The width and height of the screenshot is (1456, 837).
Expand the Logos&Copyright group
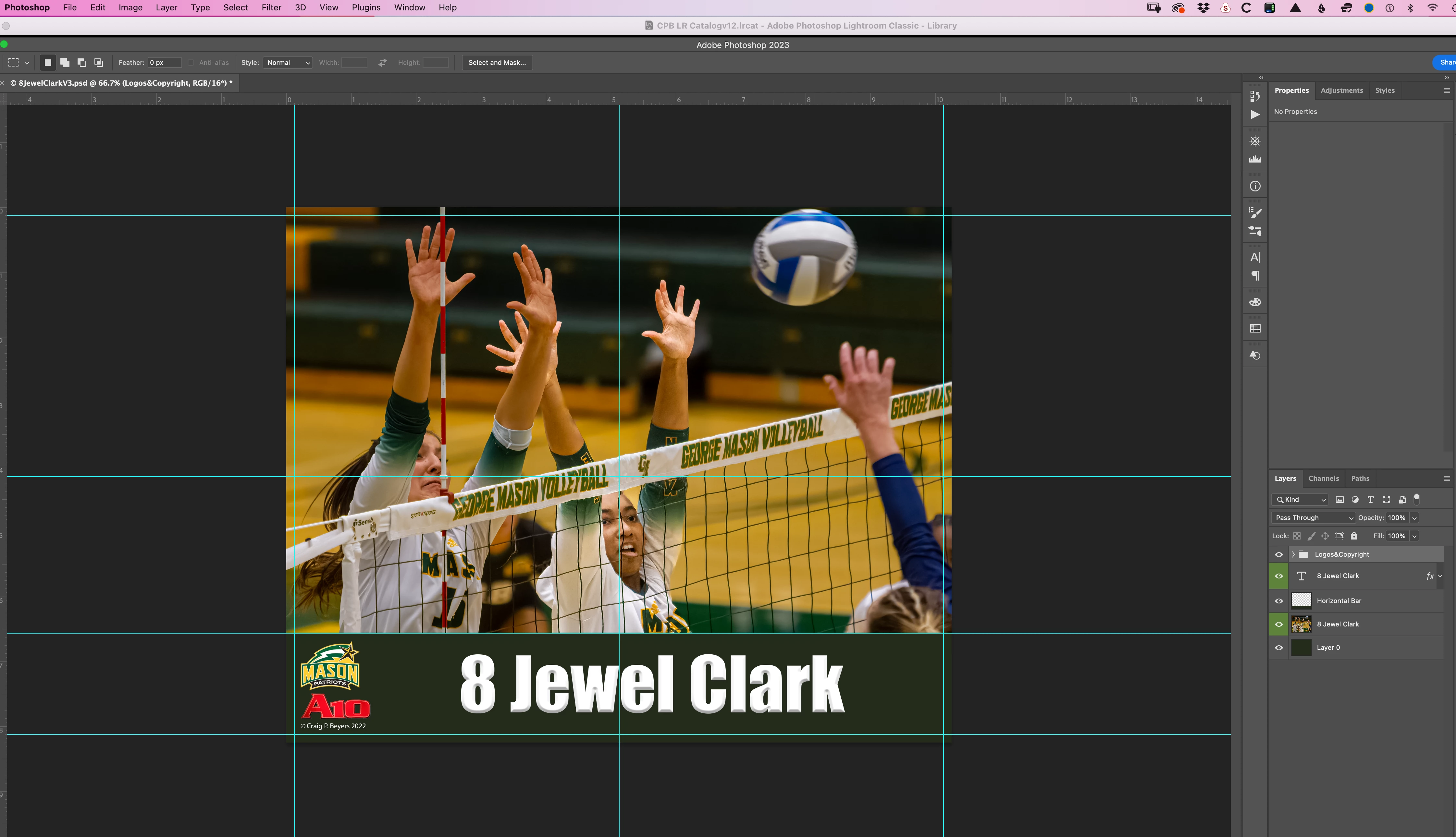[x=1293, y=555]
